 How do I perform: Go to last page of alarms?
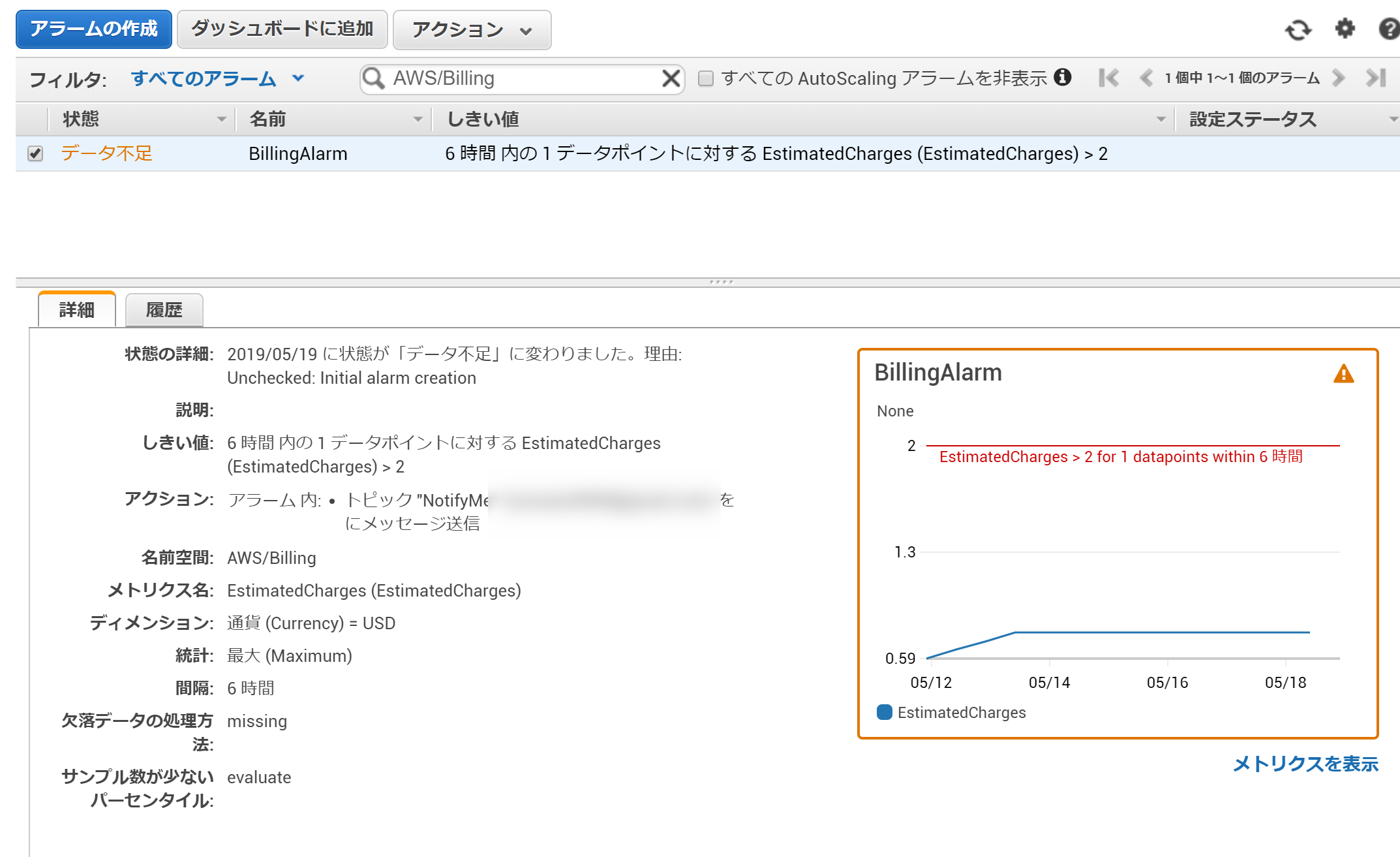(x=1376, y=78)
